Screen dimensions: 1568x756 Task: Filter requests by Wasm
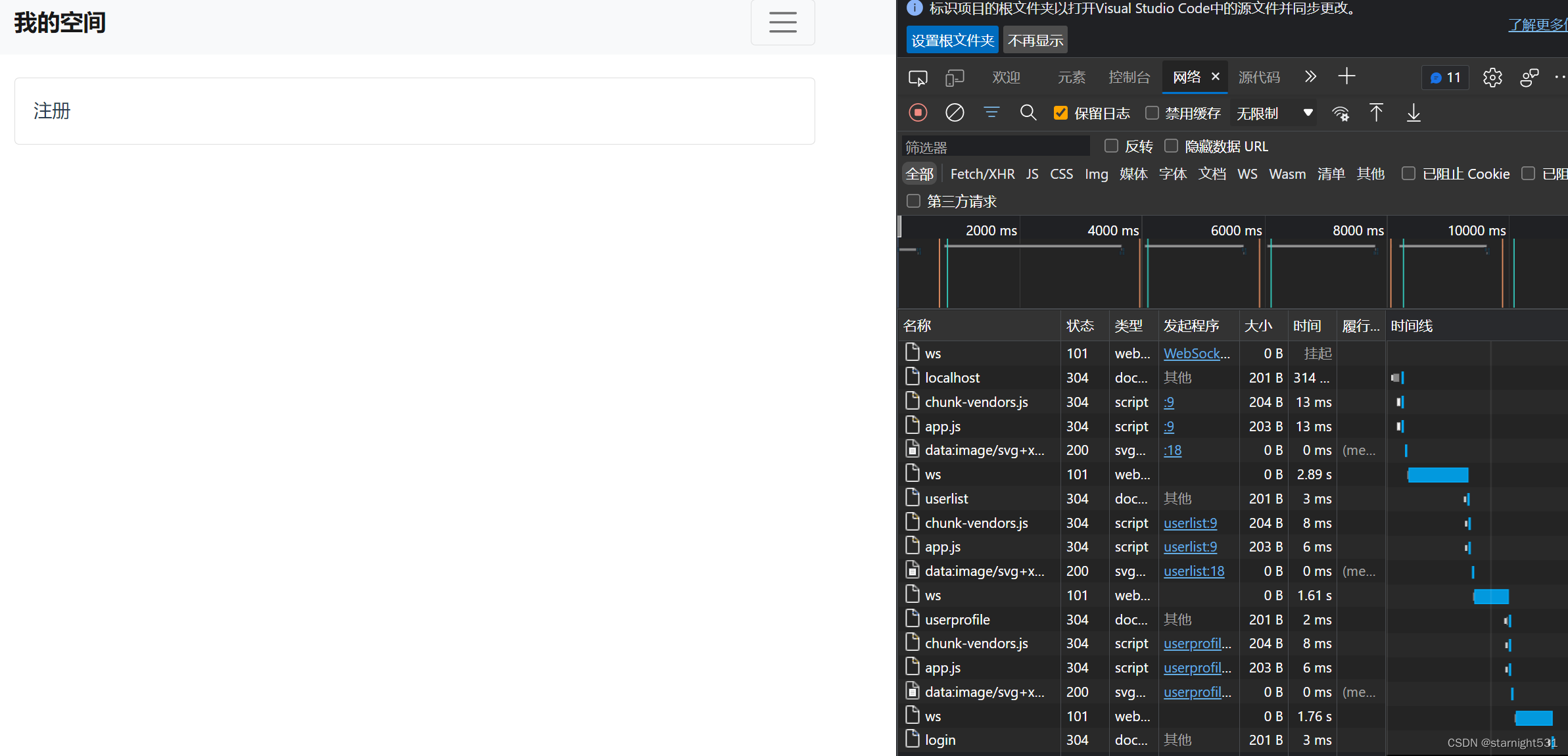1287,174
